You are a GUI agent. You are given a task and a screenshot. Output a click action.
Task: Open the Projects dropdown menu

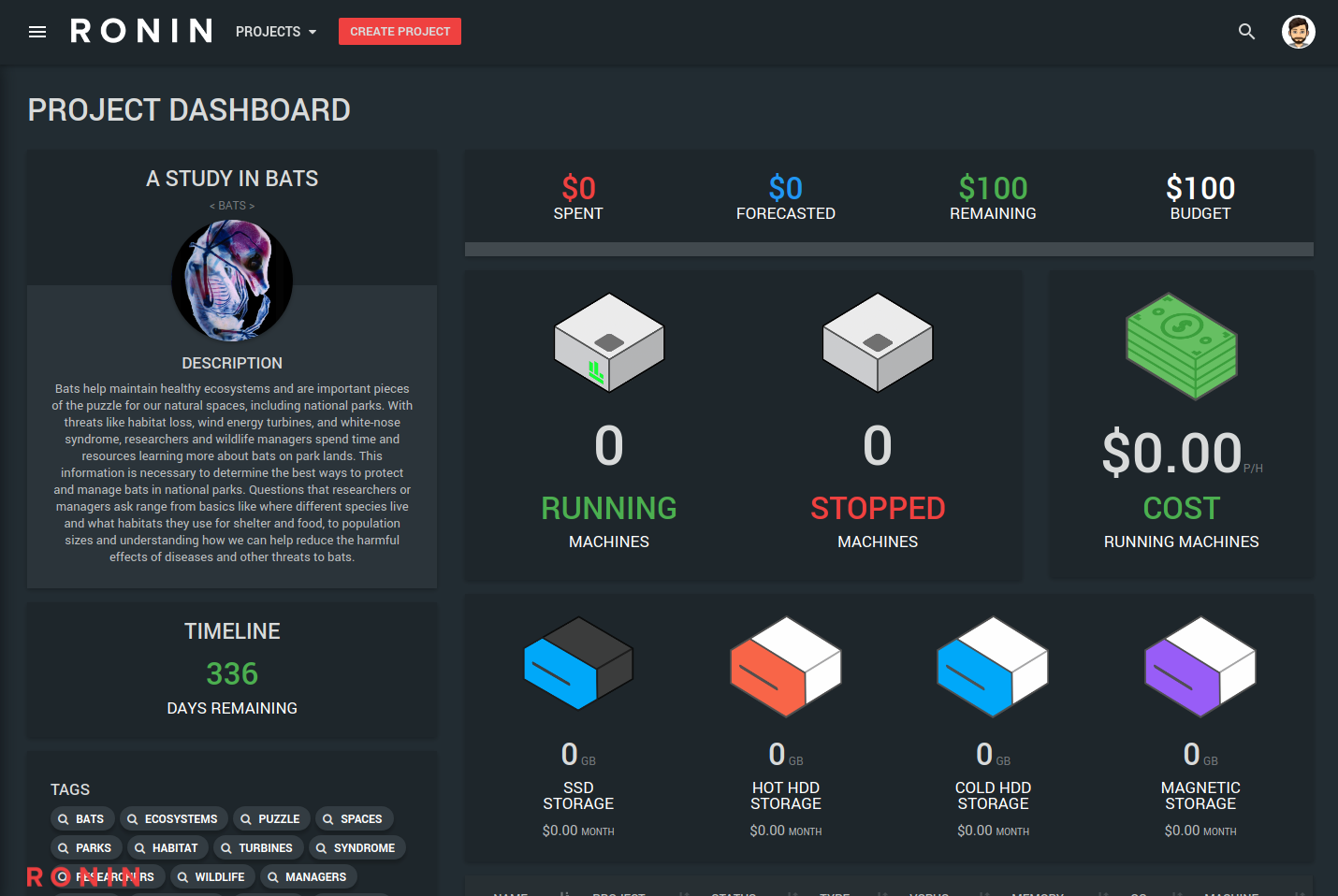click(x=276, y=32)
